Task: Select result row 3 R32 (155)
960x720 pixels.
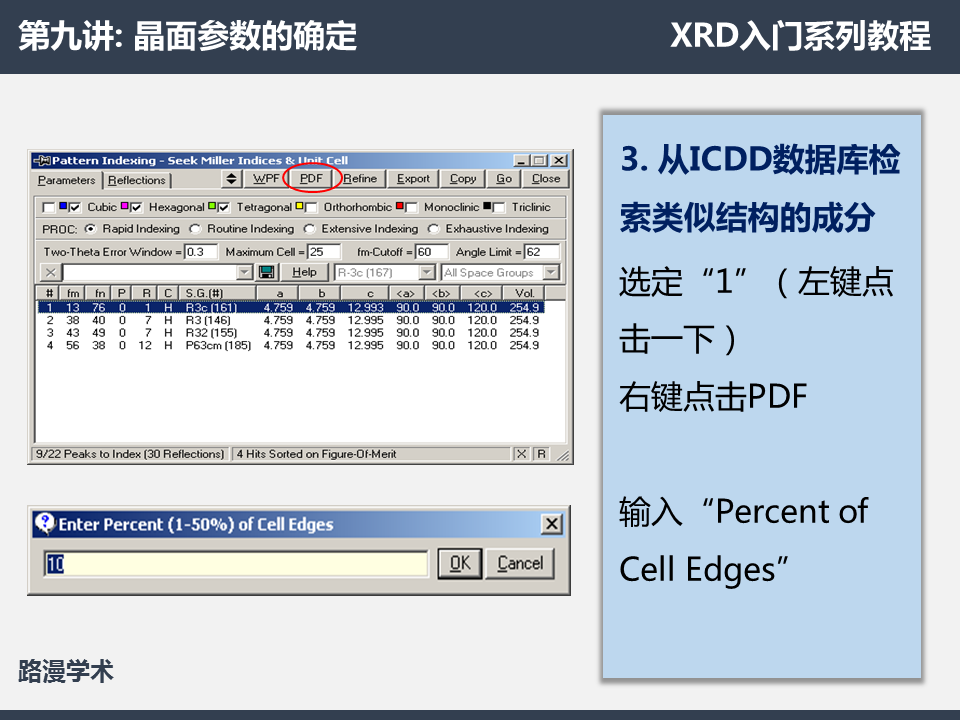Action: 291,332
